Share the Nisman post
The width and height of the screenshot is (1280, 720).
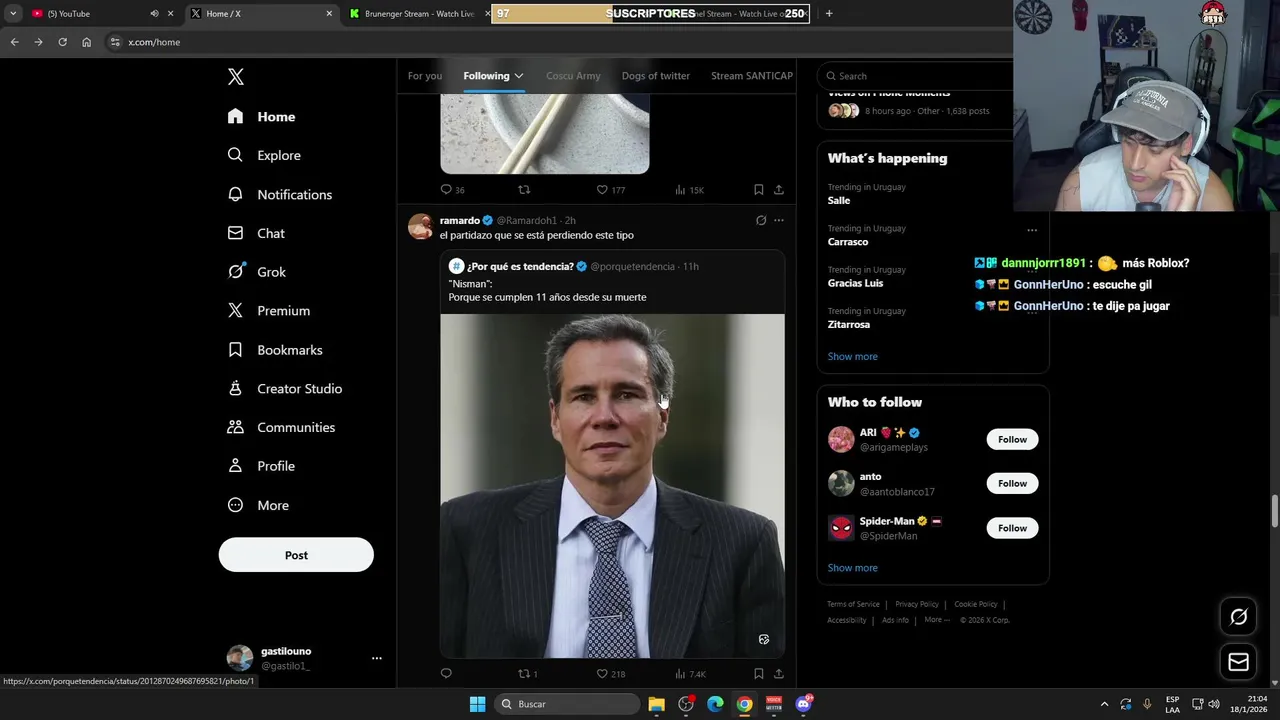coord(779,674)
